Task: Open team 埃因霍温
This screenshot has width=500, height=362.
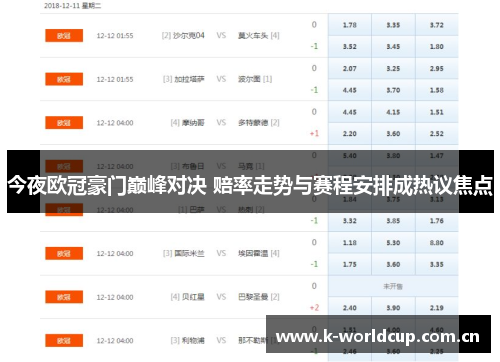Action: [x=253, y=254]
